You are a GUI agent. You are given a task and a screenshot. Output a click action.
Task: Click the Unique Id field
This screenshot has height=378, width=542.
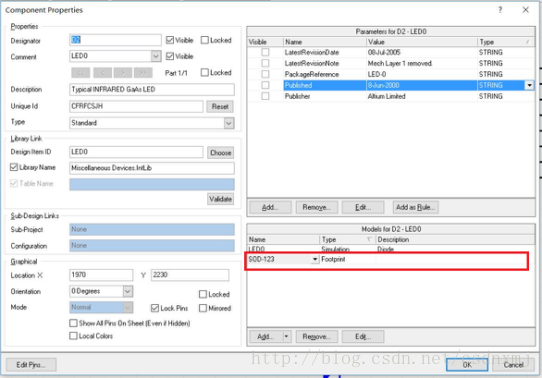click(136, 106)
